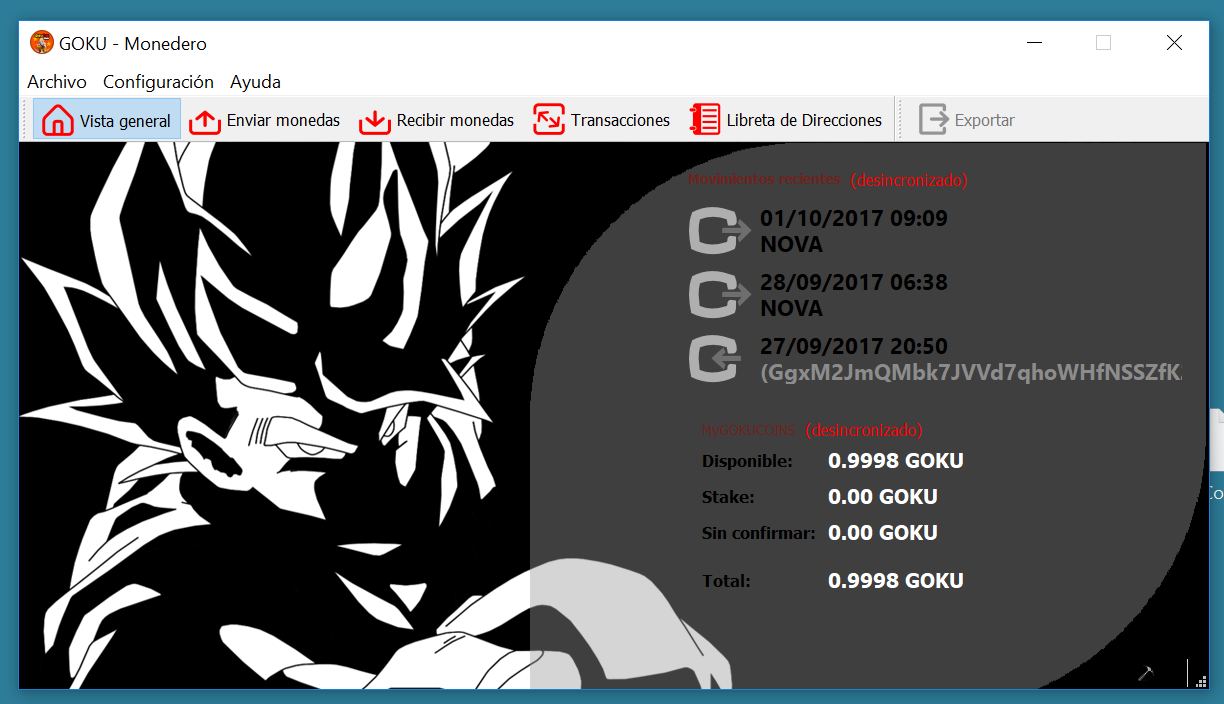This screenshot has width=1224, height=704.
Task: Click the Disponible: label
Action: pyautogui.click(x=747, y=461)
